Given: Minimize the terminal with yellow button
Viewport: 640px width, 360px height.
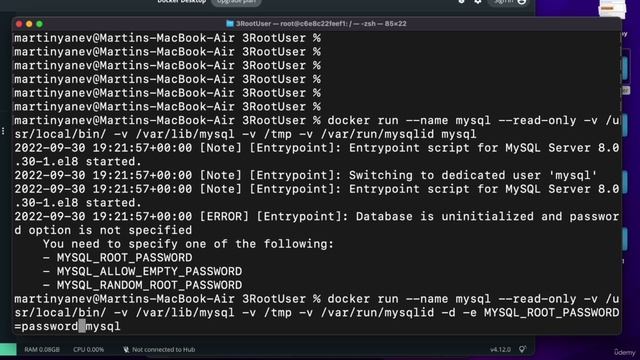Looking at the screenshot, I should click(x=29, y=24).
